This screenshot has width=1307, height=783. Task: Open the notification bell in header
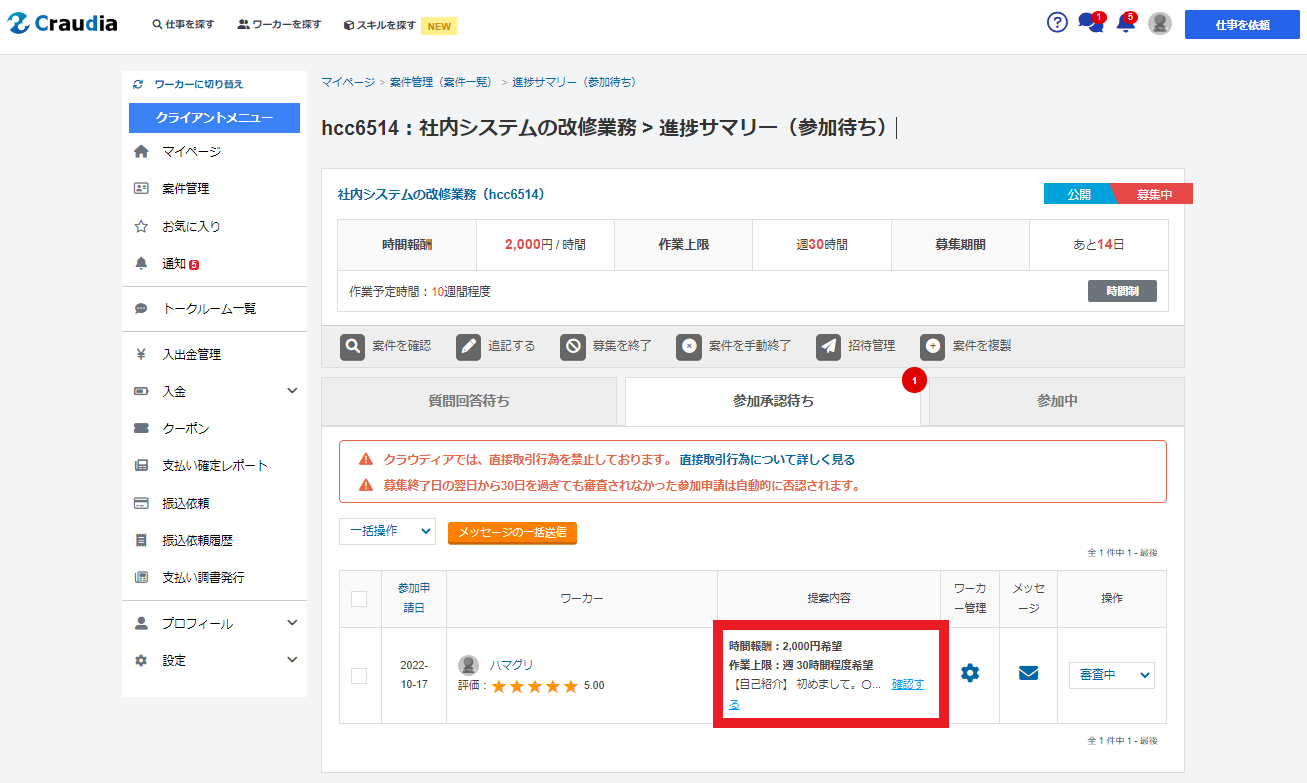[1125, 24]
